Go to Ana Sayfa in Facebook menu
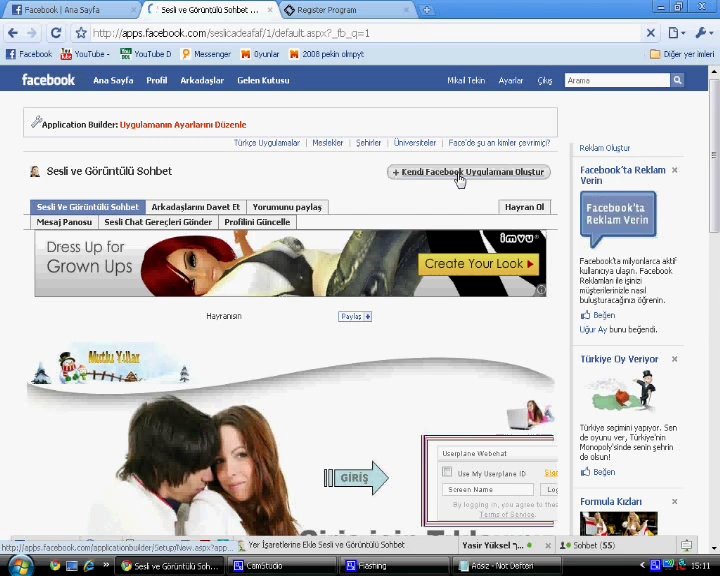 click(x=113, y=80)
